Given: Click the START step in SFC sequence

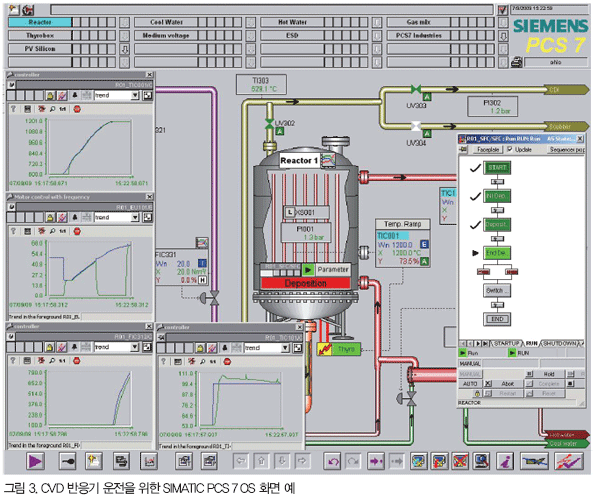Looking at the screenshot, I should (497, 168).
